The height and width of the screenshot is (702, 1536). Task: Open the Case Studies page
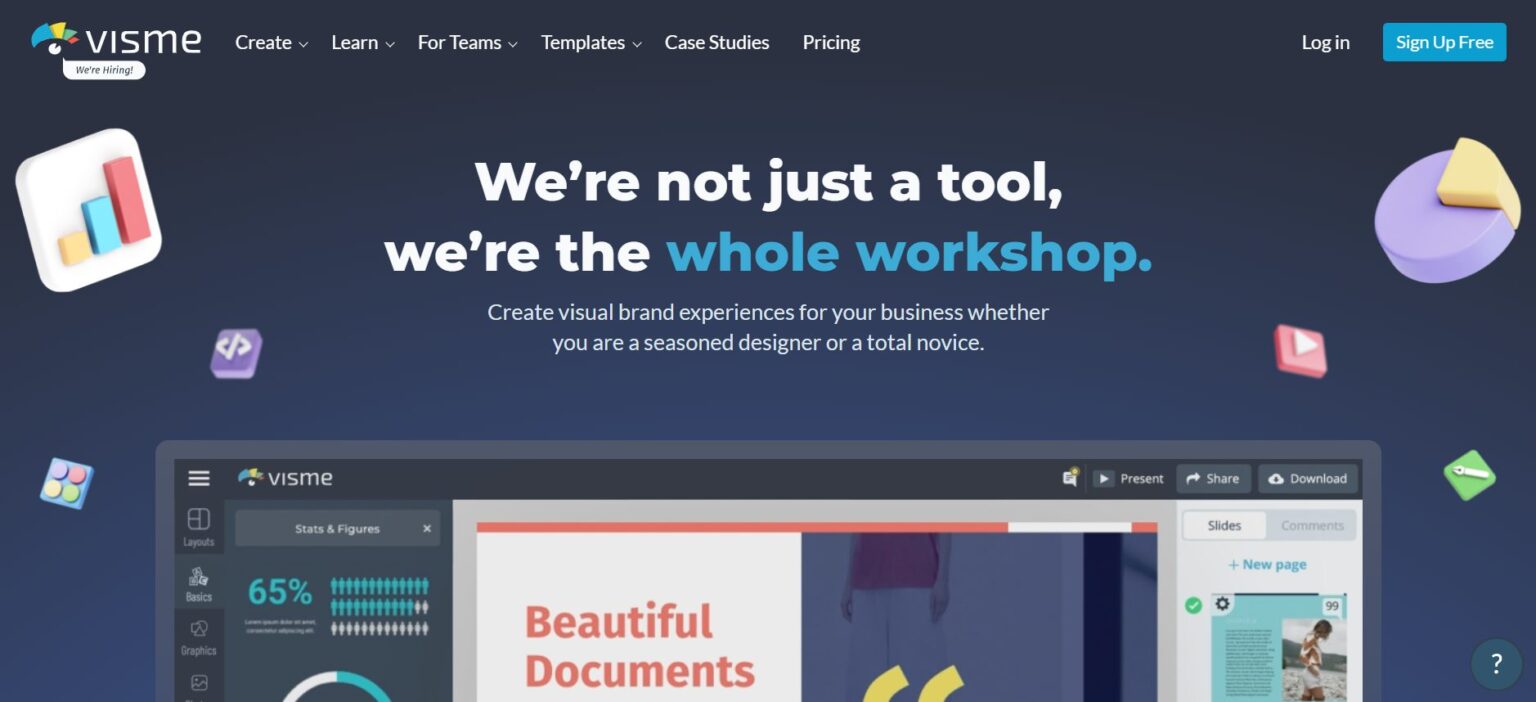coord(716,42)
